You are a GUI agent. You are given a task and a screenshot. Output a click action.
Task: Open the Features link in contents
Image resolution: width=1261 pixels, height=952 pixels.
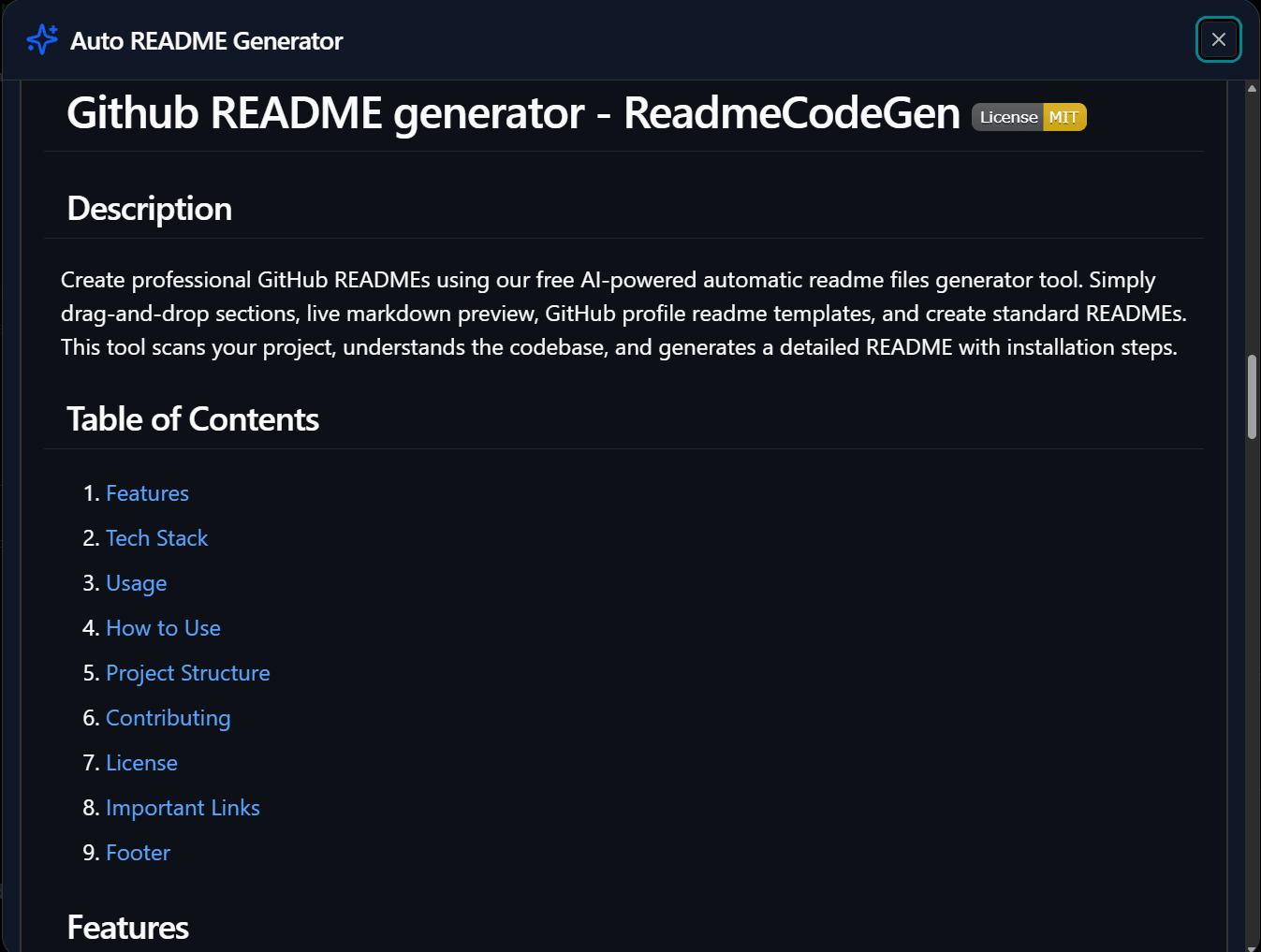point(147,493)
